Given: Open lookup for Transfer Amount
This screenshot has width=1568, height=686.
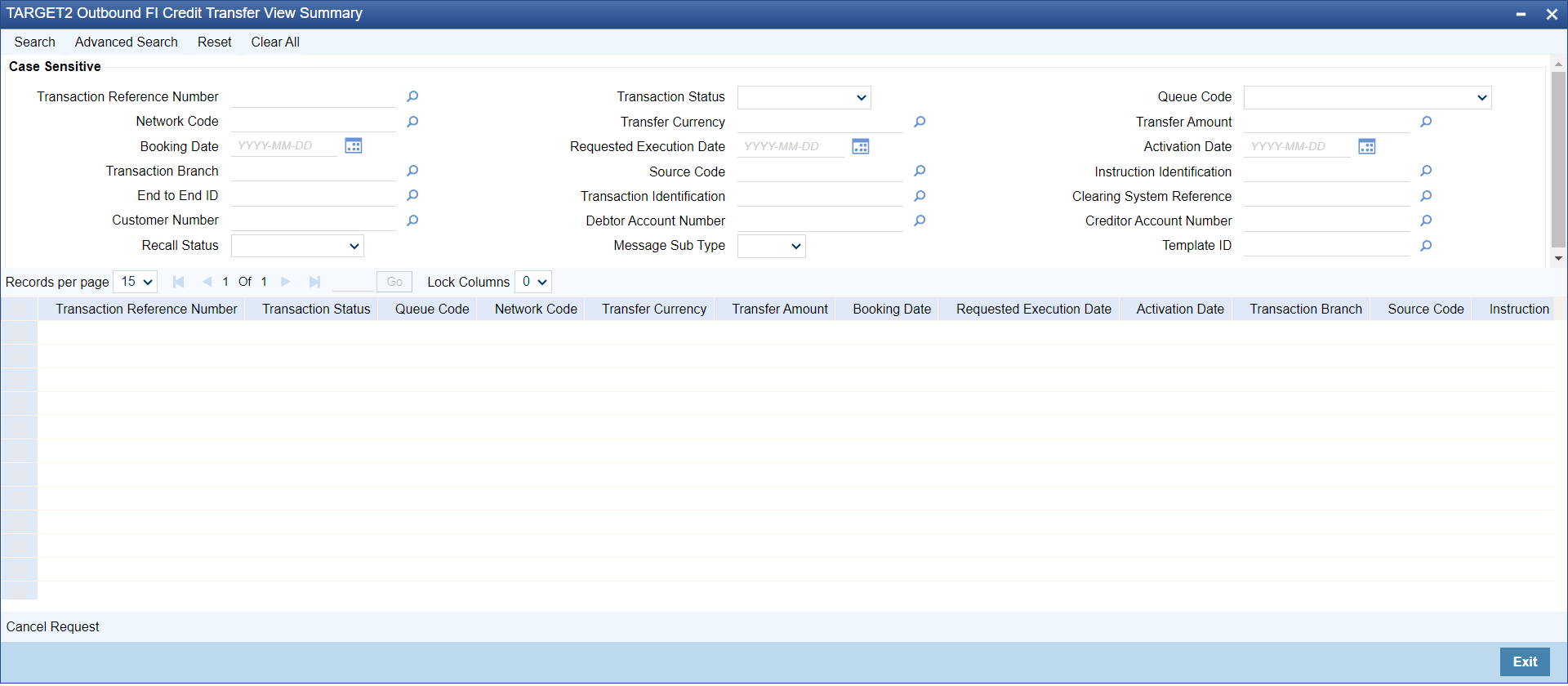Looking at the screenshot, I should tap(1426, 122).
